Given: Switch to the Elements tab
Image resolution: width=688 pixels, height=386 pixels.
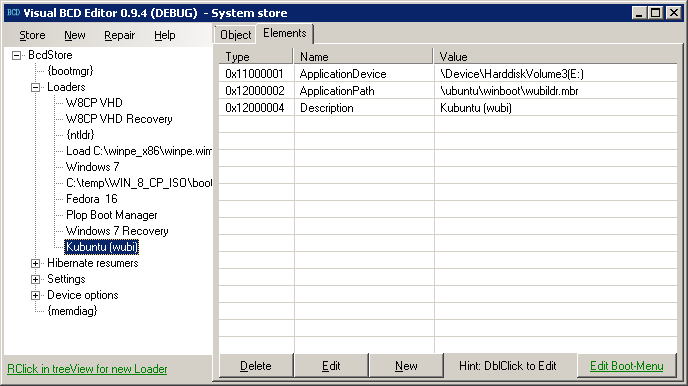Looking at the screenshot, I should pyautogui.click(x=285, y=33).
